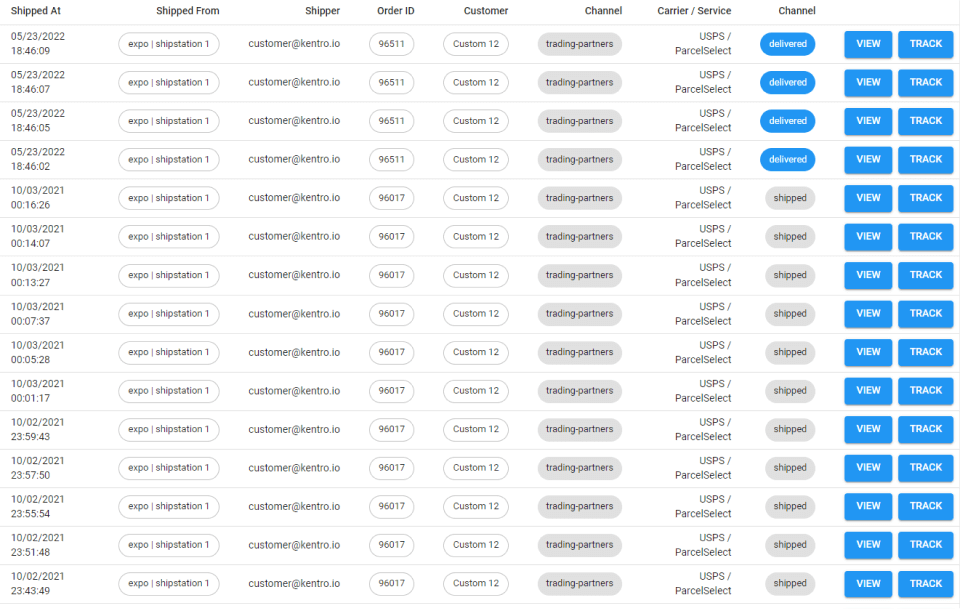Click order ID 96511 chip in 18:46:09 row
Screen dimensions: 960x609
(x=391, y=44)
